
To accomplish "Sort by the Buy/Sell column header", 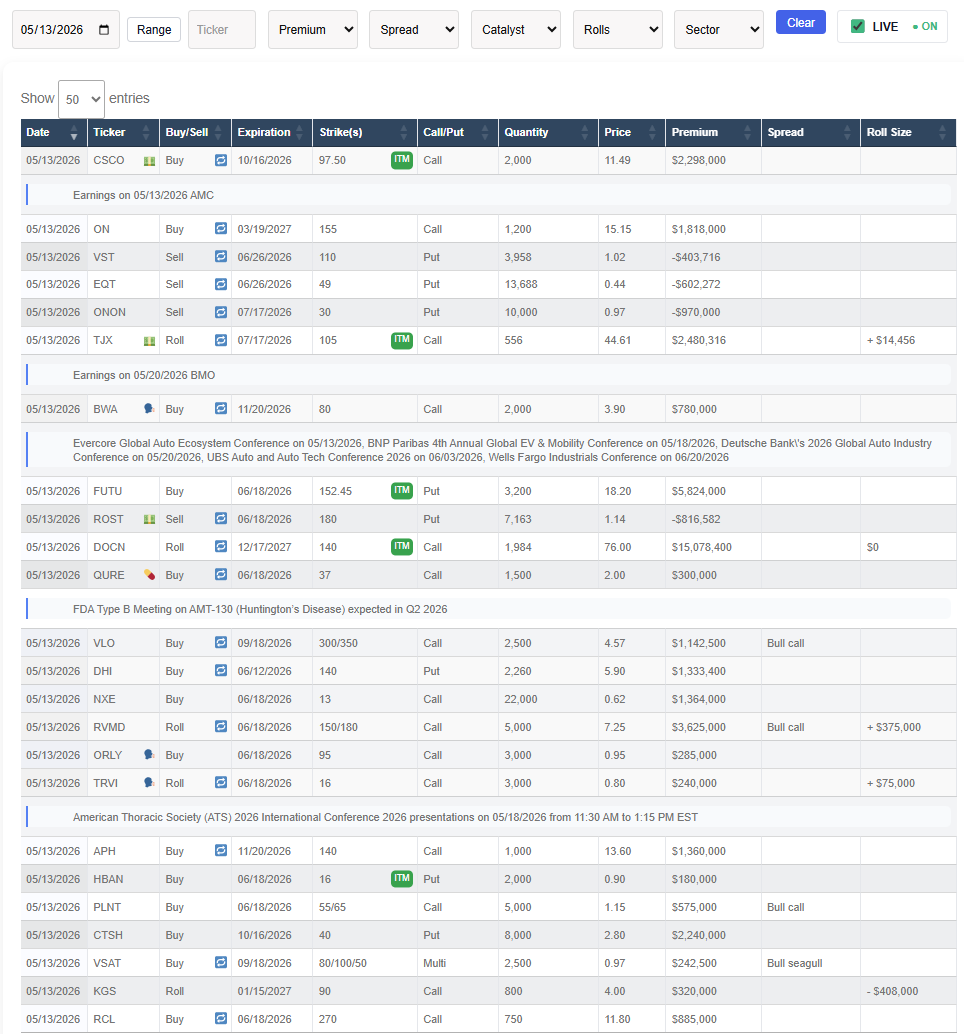I will [x=195, y=133].
